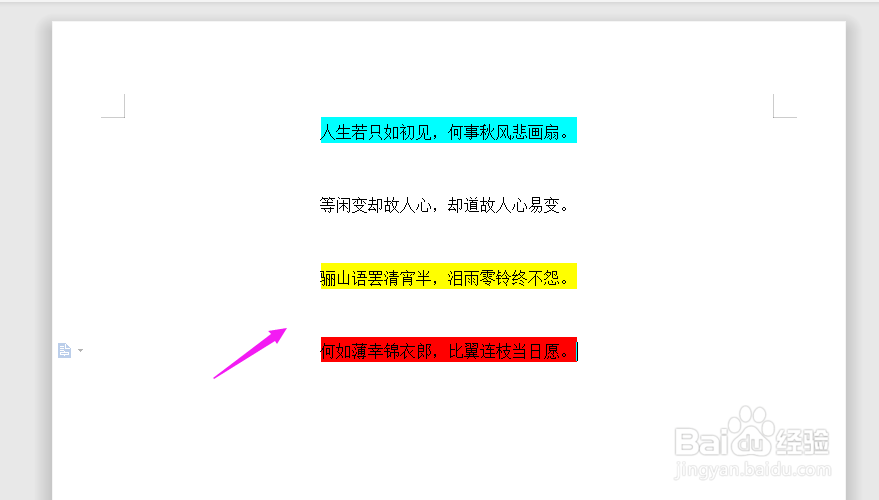879x500 pixels.
Task: Click yellow highlighted line 骊山语罢清宵半
Action: click(x=448, y=276)
